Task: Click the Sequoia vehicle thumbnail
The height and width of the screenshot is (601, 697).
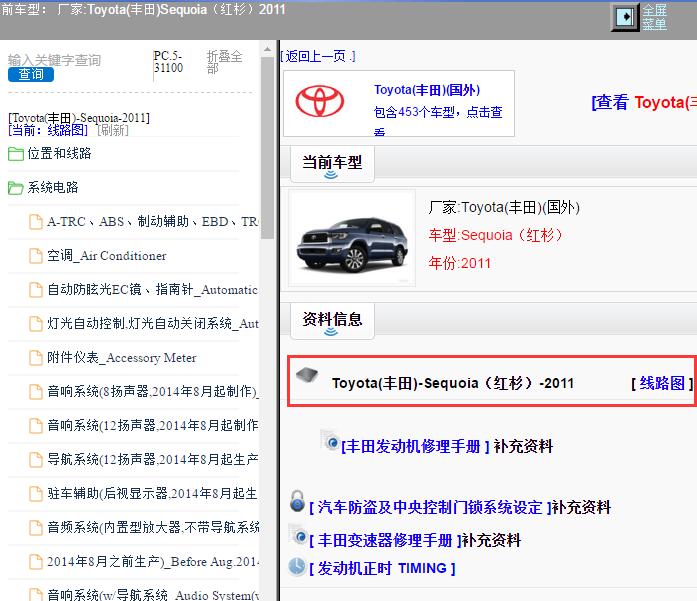Action: pos(352,238)
